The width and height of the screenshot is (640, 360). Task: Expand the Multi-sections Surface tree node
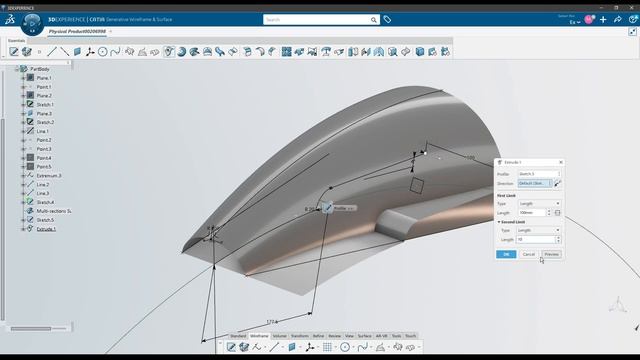click(x=23, y=211)
